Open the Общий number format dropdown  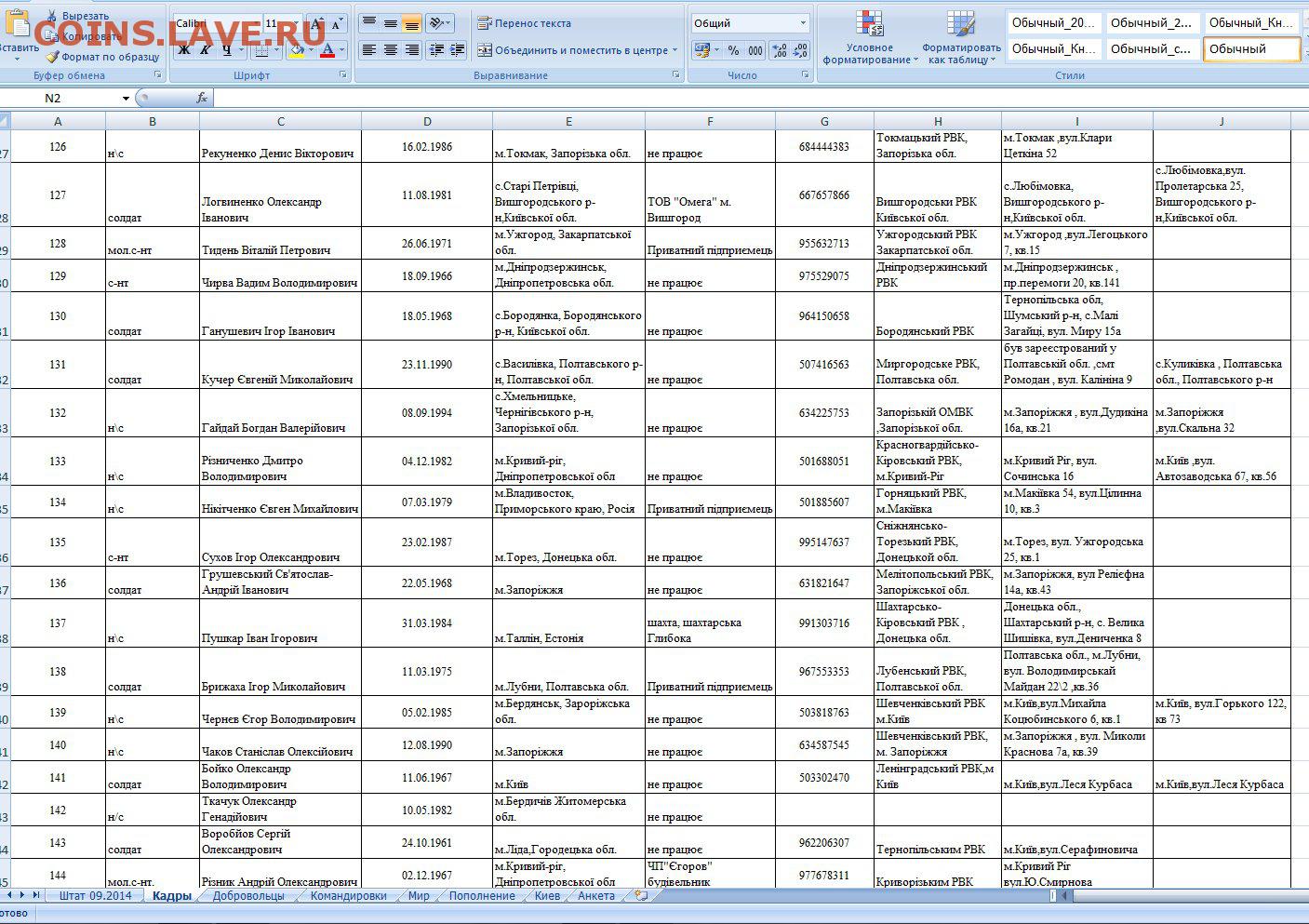(804, 23)
